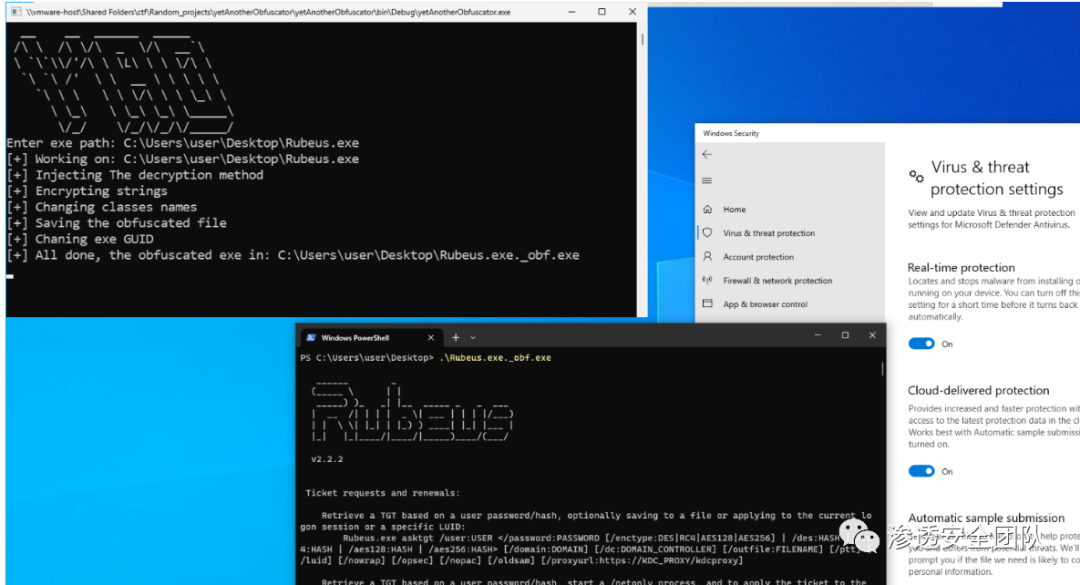Click the settings gears icon beside the Virus & threat protection settings heading

[x=916, y=176]
